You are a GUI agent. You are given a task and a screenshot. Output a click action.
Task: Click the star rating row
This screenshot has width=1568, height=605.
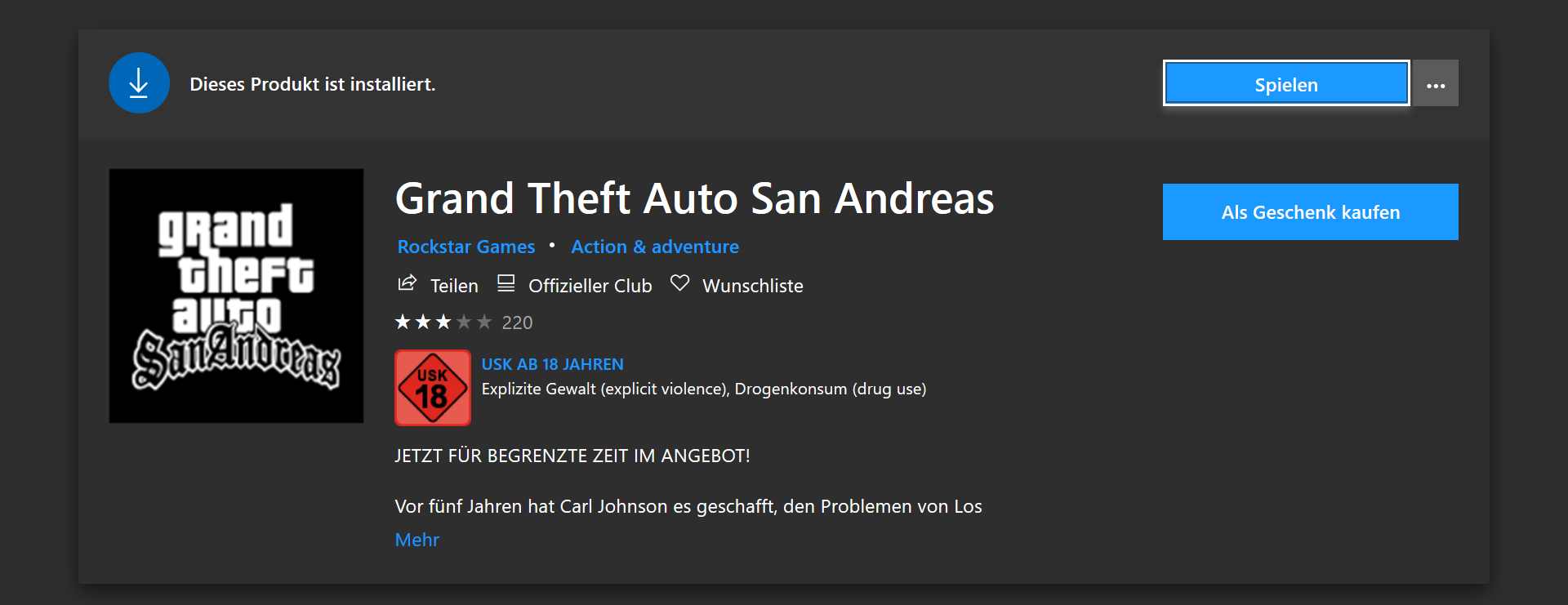(443, 322)
